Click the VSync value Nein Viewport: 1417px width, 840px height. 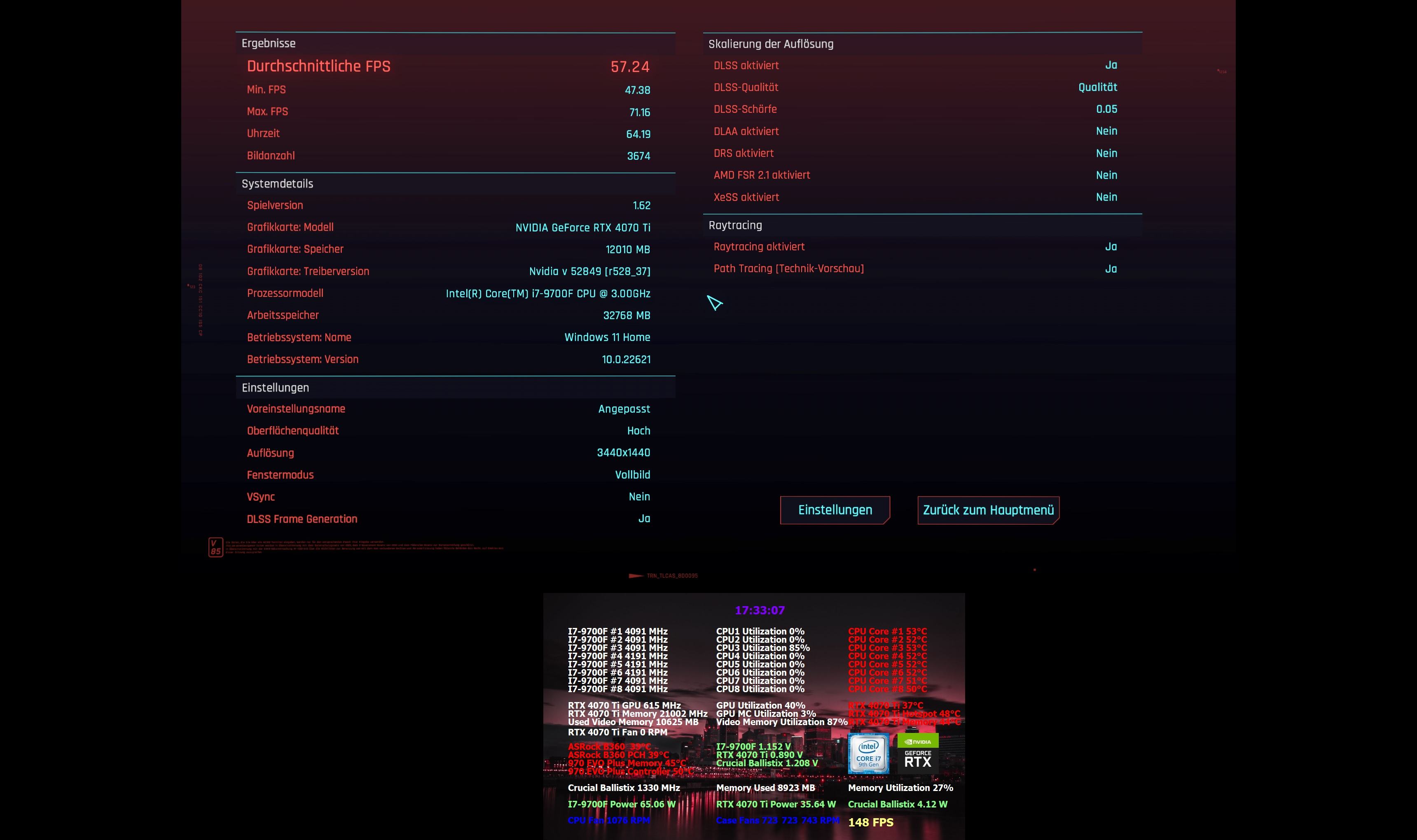pyautogui.click(x=639, y=497)
